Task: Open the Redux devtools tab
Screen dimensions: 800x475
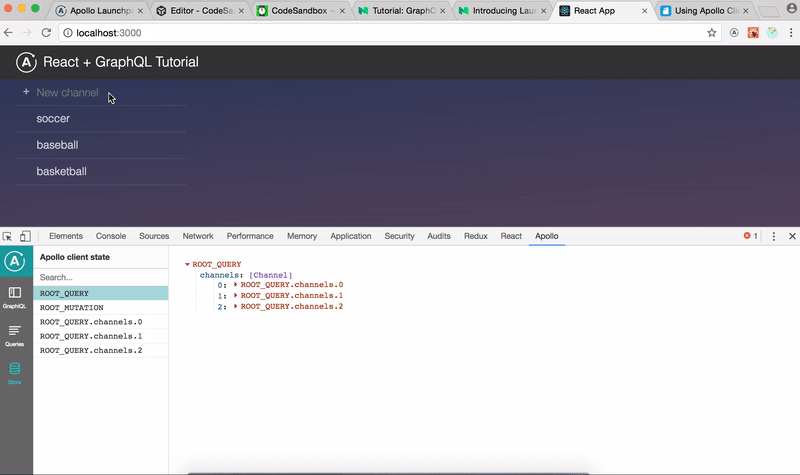Action: (476, 236)
